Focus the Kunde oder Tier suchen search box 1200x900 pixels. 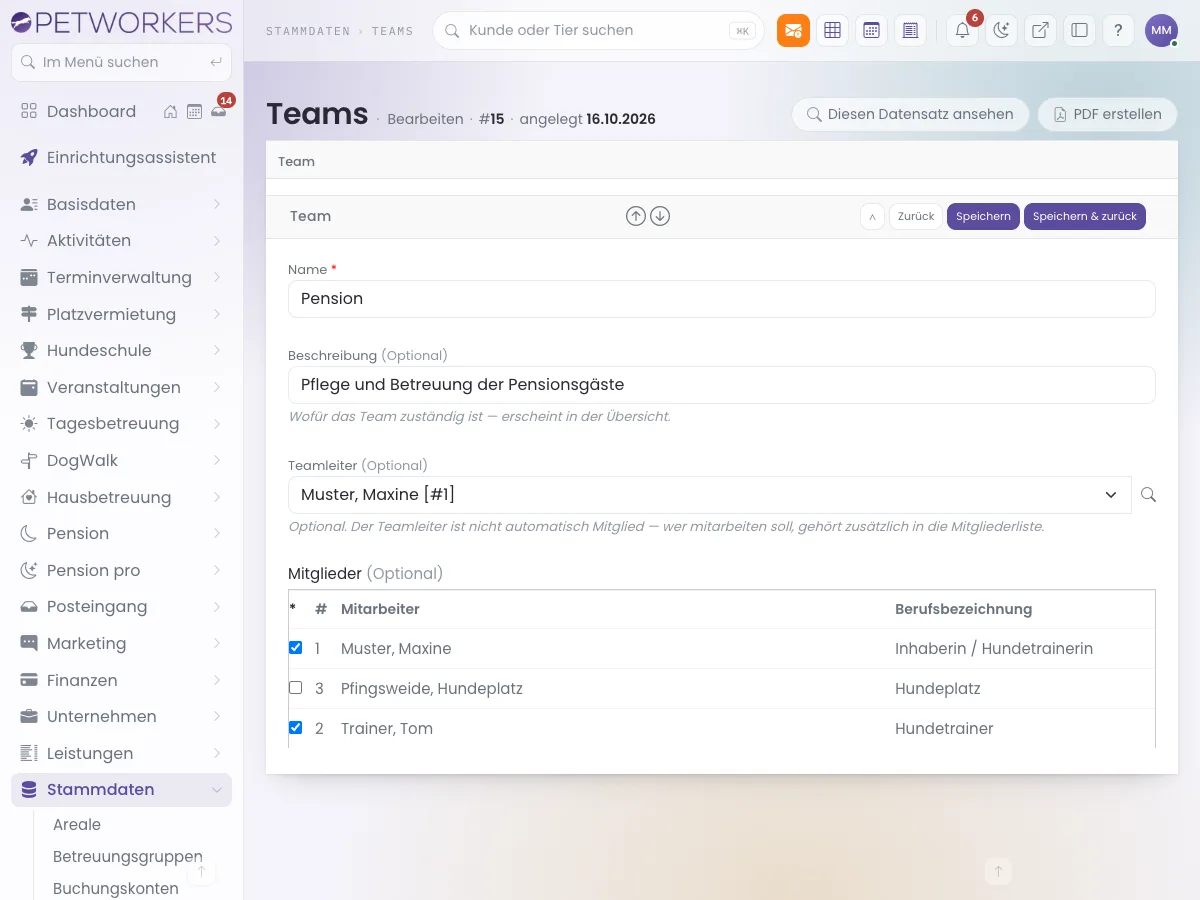[598, 31]
